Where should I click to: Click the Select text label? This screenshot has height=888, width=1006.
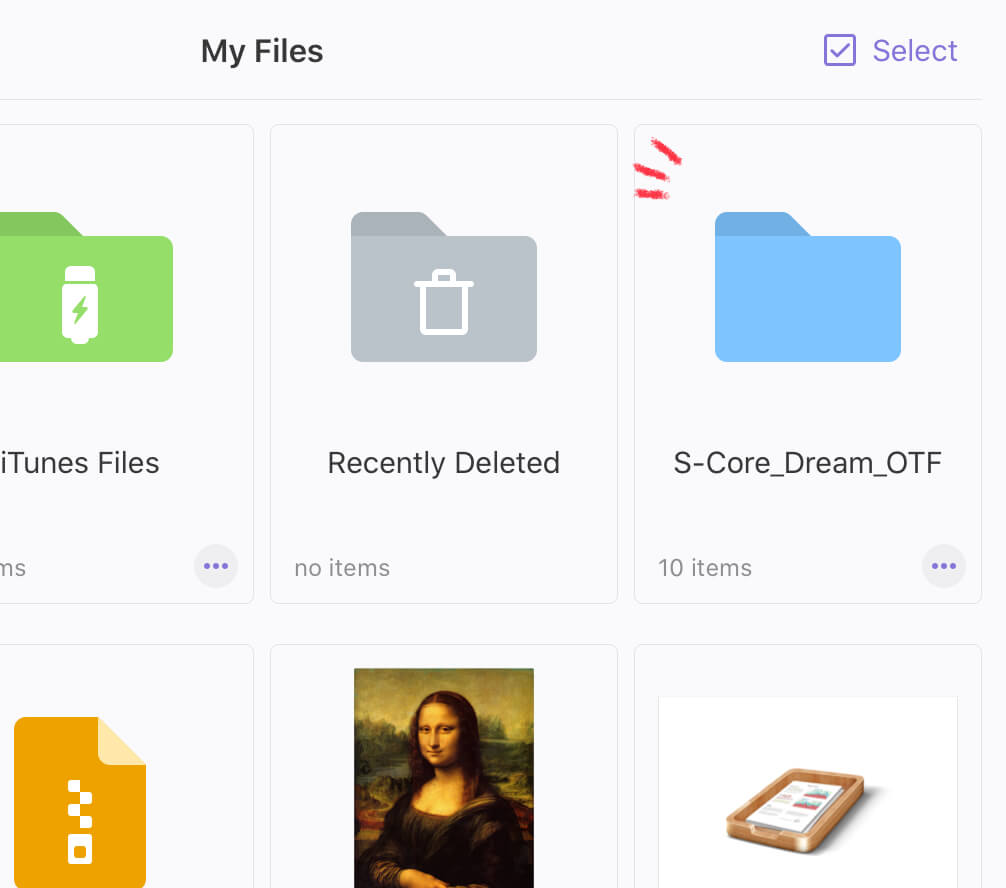pos(914,51)
